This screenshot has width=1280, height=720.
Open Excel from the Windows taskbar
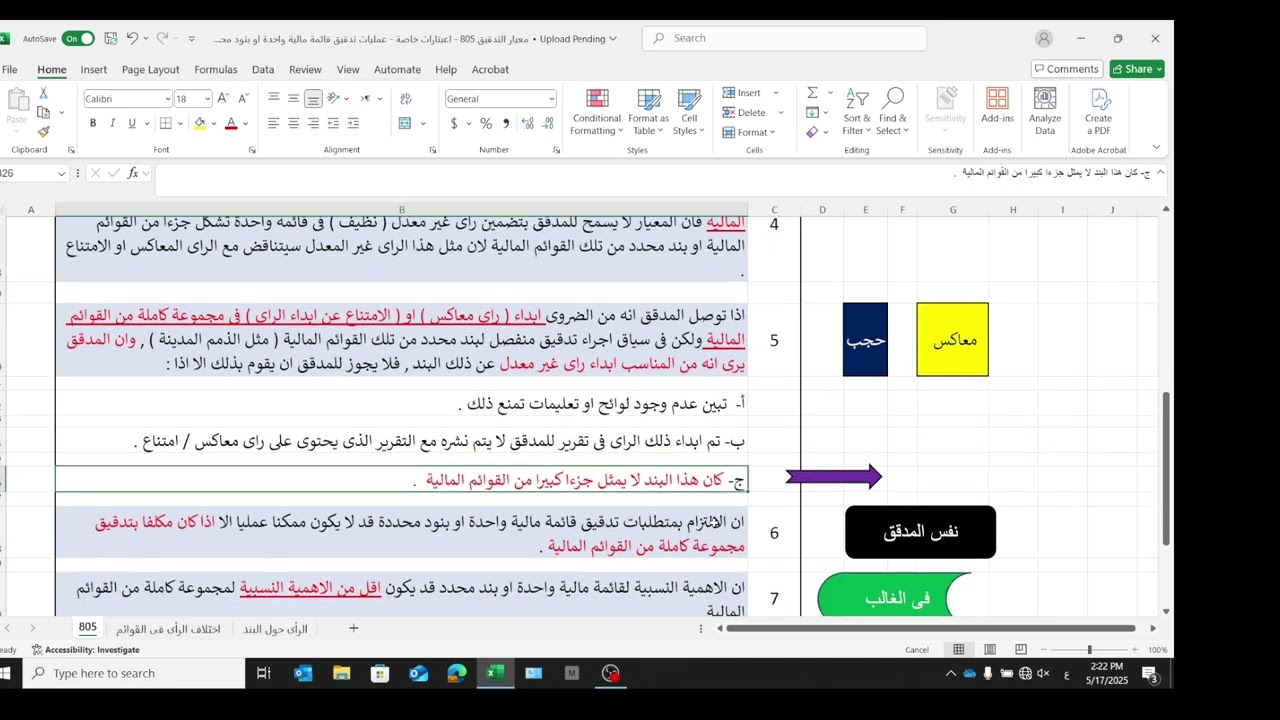pyautogui.click(x=495, y=673)
